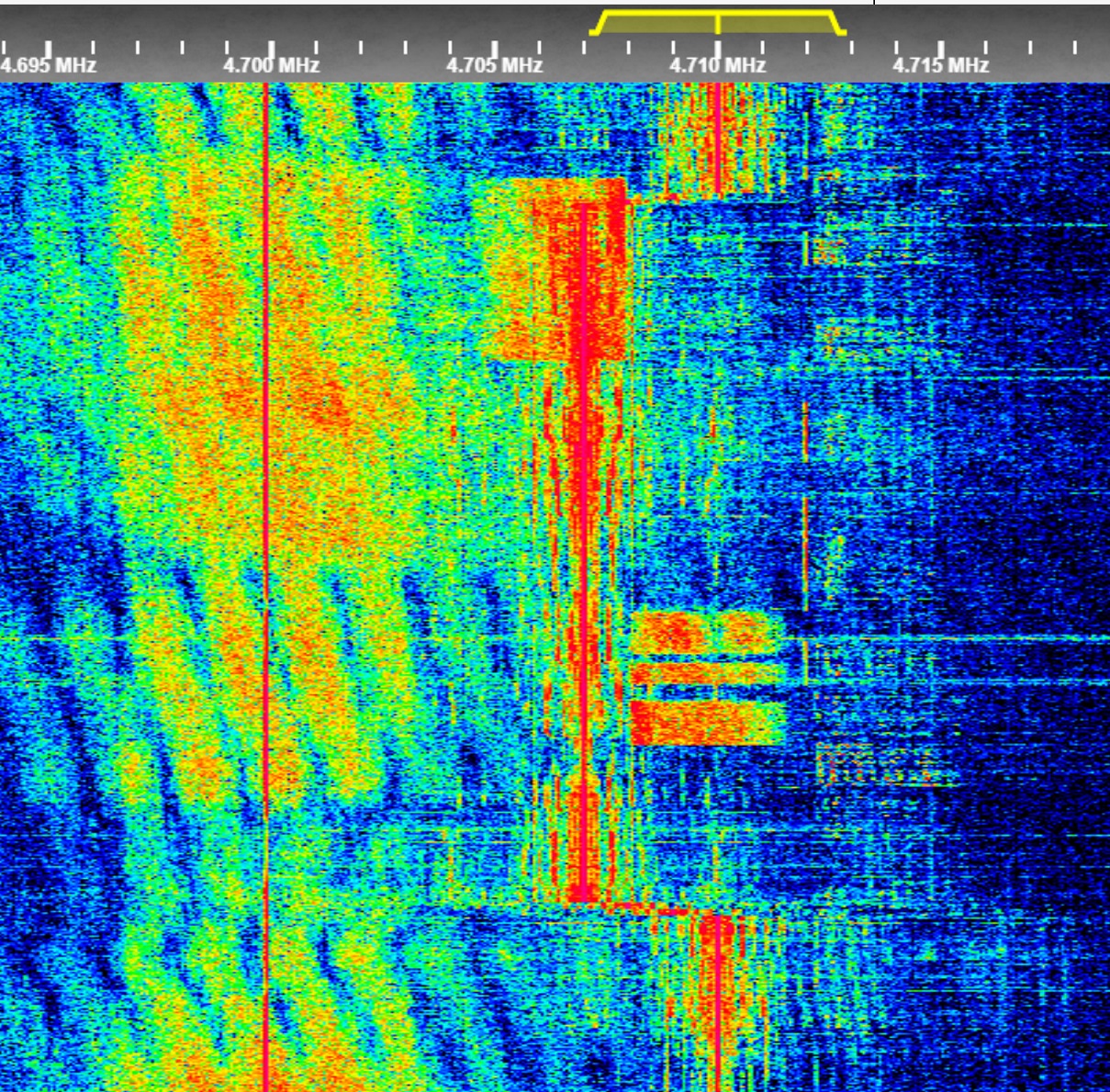Click the 4.710 MHz frequency scale label
This screenshot has width=1110, height=1092.
(717, 65)
